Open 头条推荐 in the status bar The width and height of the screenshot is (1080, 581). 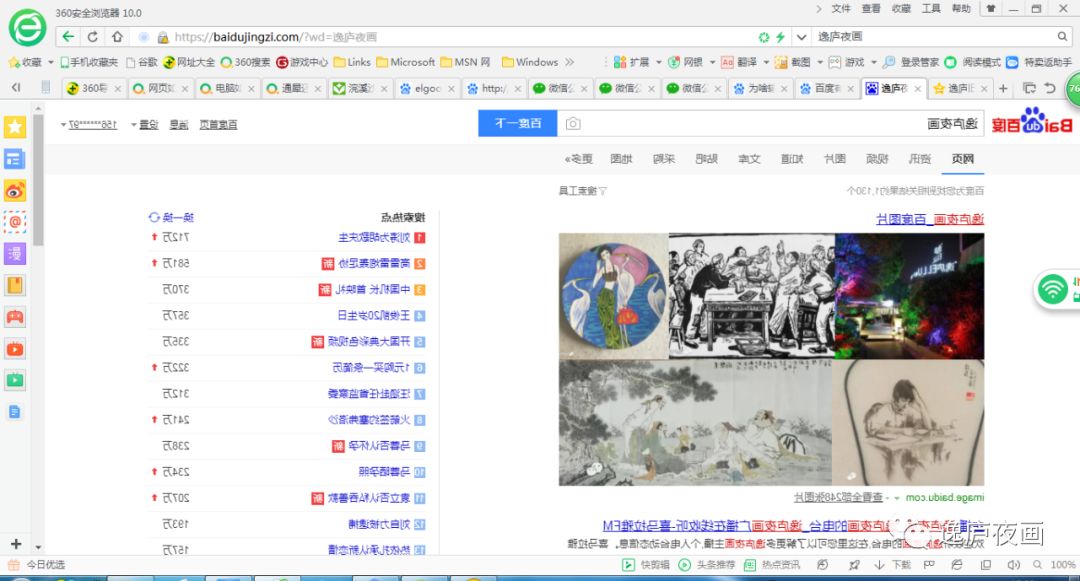coord(707,564)
